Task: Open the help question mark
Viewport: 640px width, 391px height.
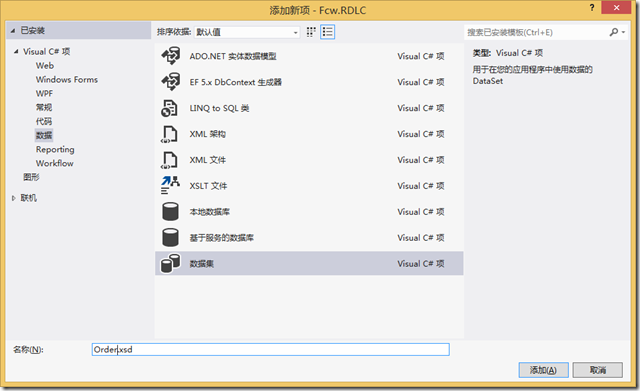Action: [592, 7]
